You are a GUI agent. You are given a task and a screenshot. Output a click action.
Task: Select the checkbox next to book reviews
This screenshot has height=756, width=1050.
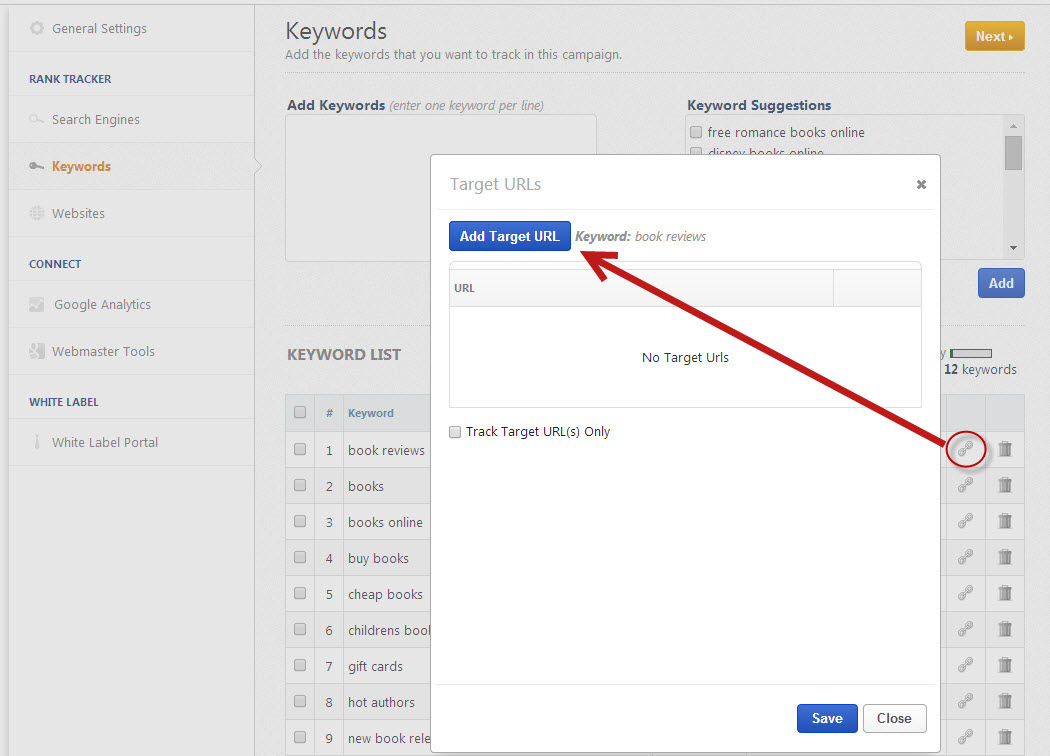[x=299, y=449]
